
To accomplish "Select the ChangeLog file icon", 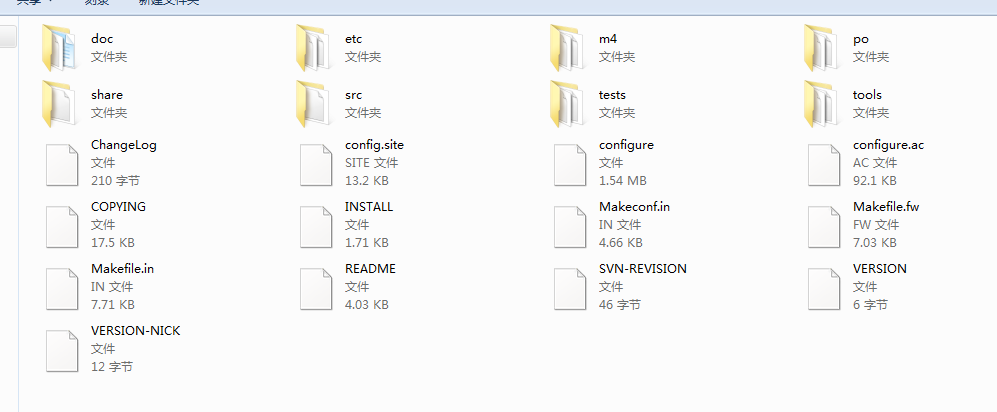I will [x=62, y=165].
